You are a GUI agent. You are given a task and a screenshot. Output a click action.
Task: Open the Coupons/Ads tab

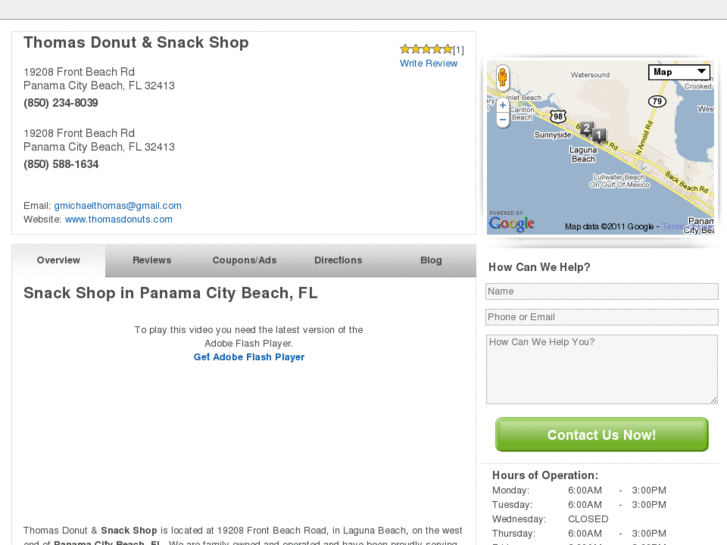click(x=244, y=260)
